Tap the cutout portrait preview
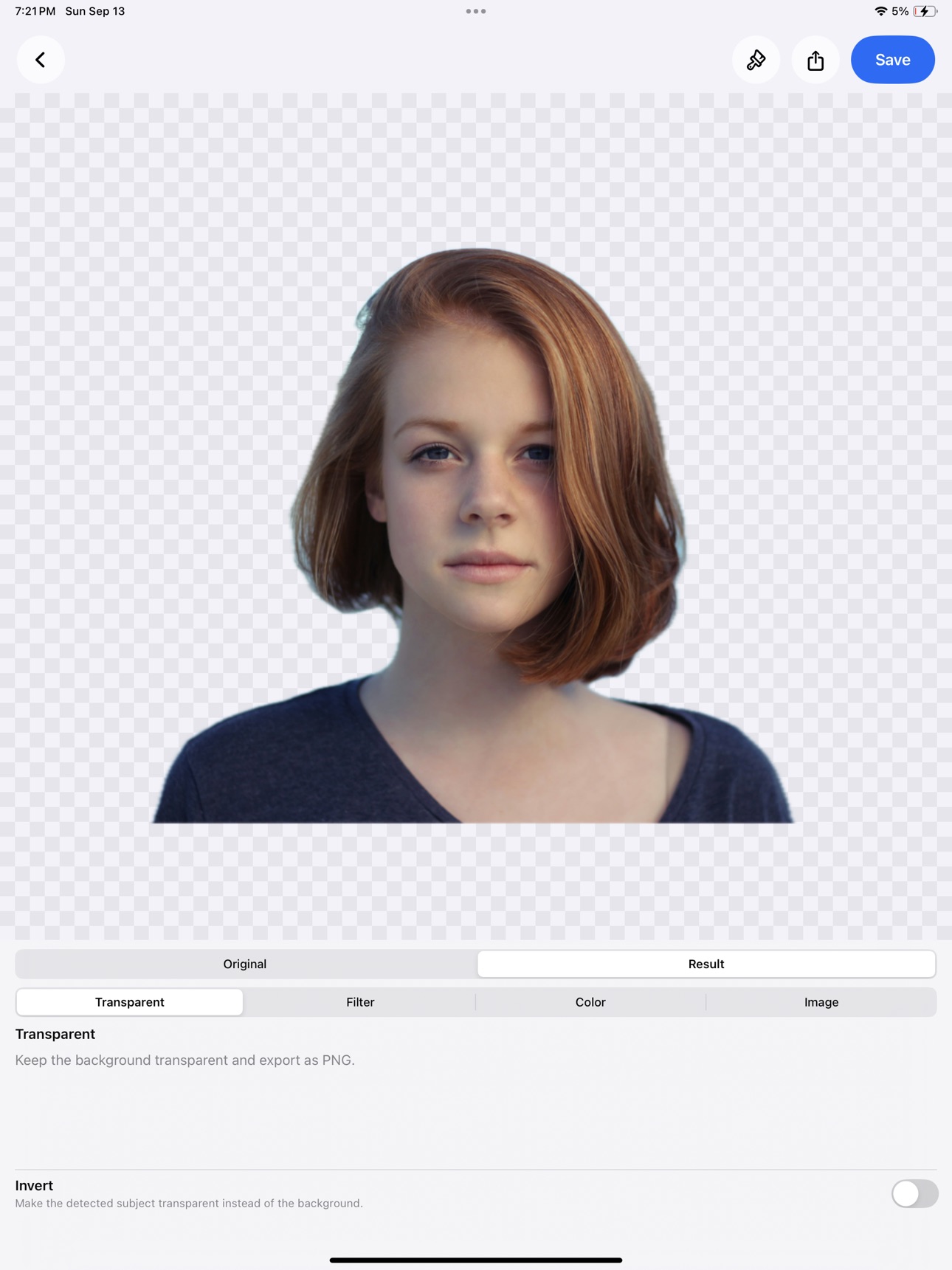 (x=473, y=535)
